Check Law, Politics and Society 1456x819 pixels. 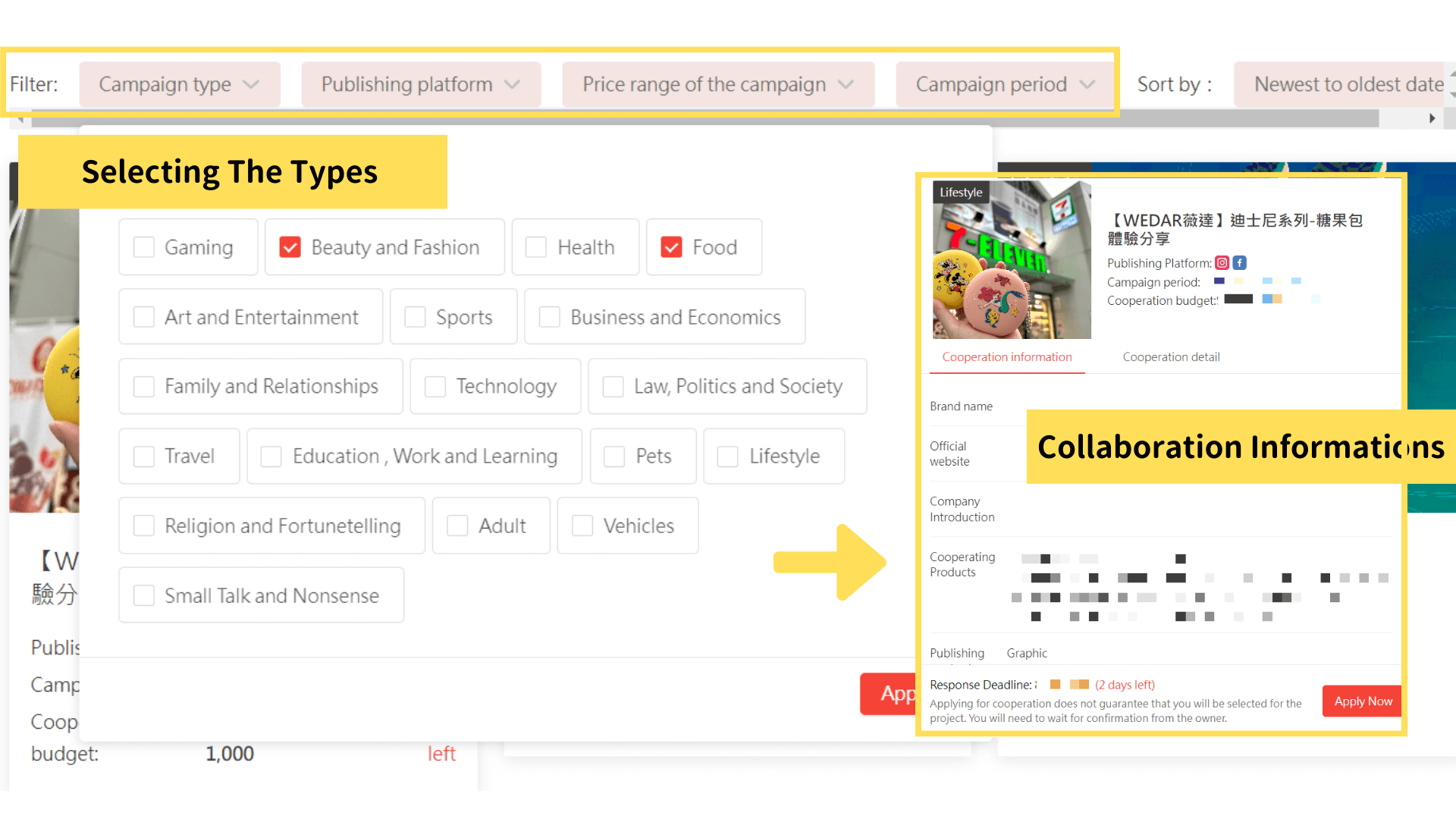click(x=613, y=387)
